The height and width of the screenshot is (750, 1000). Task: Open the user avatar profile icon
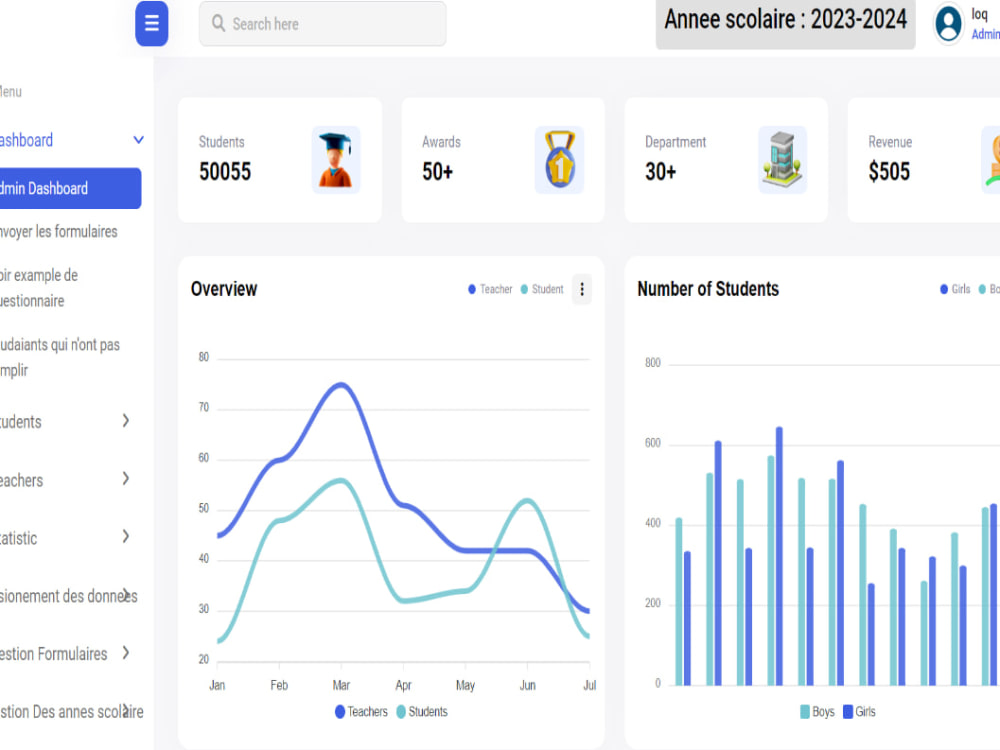[x=948, y=24]
